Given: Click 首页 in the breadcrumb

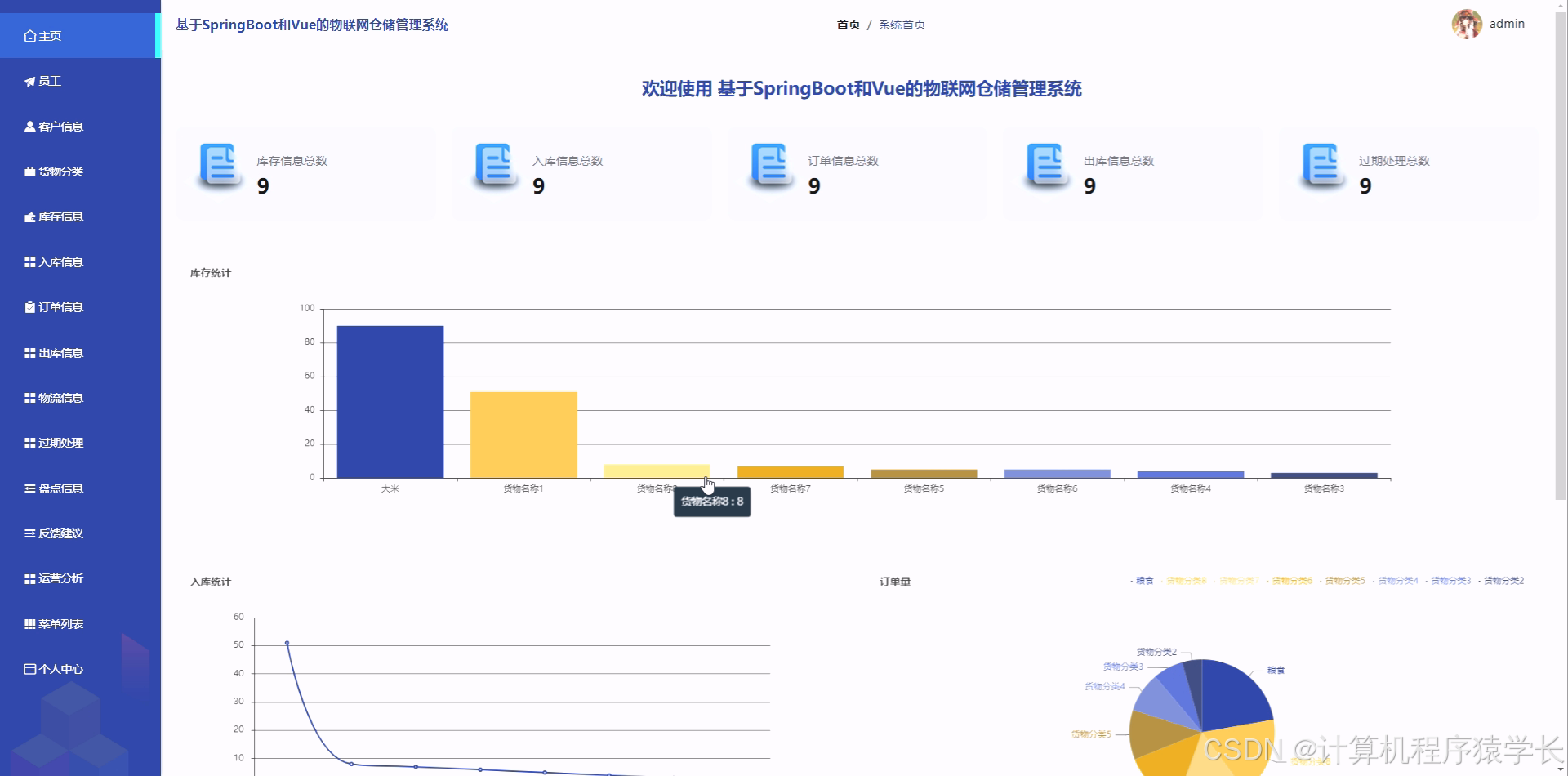Looking at the screenshot, I should [848, 25].
